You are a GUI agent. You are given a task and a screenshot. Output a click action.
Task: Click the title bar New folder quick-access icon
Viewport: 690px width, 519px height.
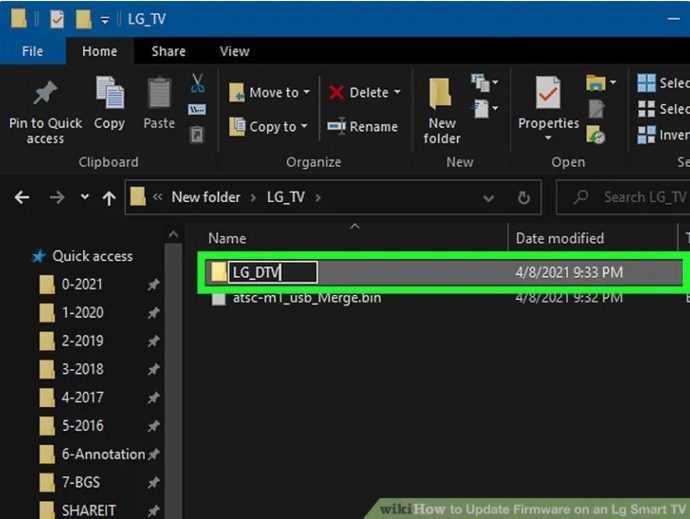click(83, 19)
